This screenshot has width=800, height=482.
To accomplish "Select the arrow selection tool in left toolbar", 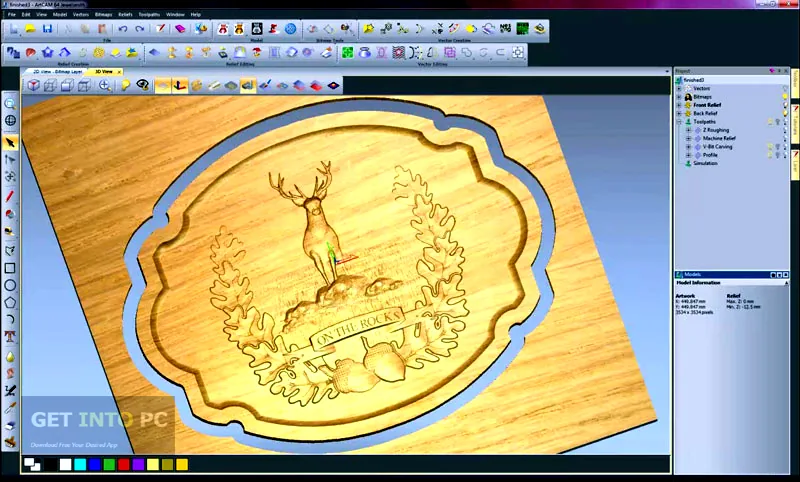I will tap(10, 143).
